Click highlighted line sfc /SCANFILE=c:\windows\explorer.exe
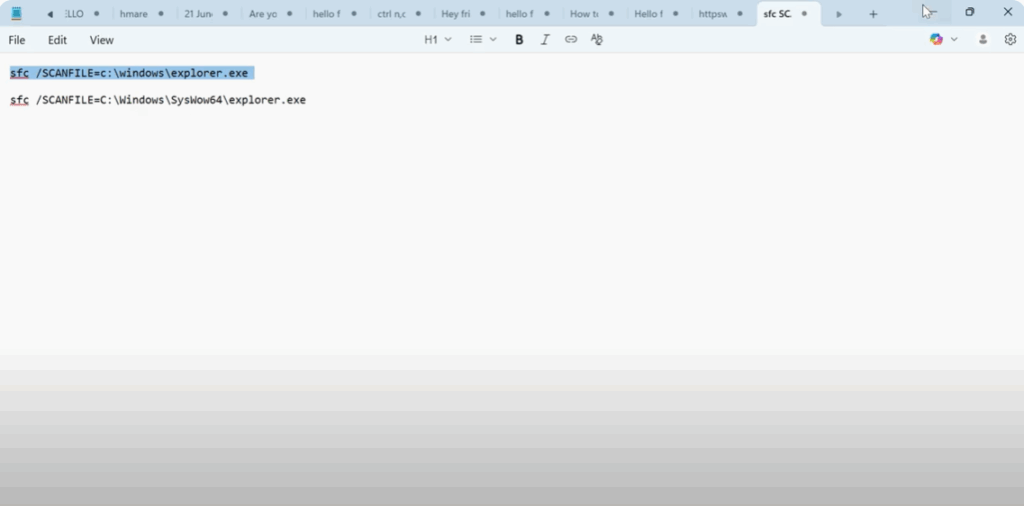 129,73
